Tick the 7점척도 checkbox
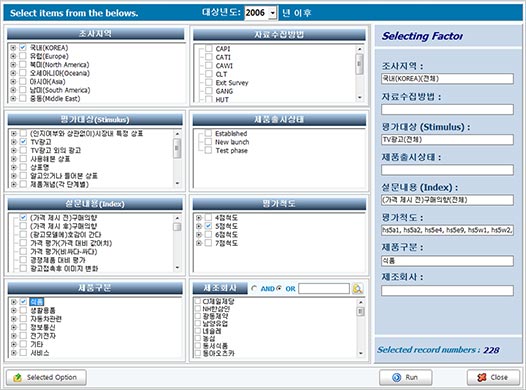 208,243
